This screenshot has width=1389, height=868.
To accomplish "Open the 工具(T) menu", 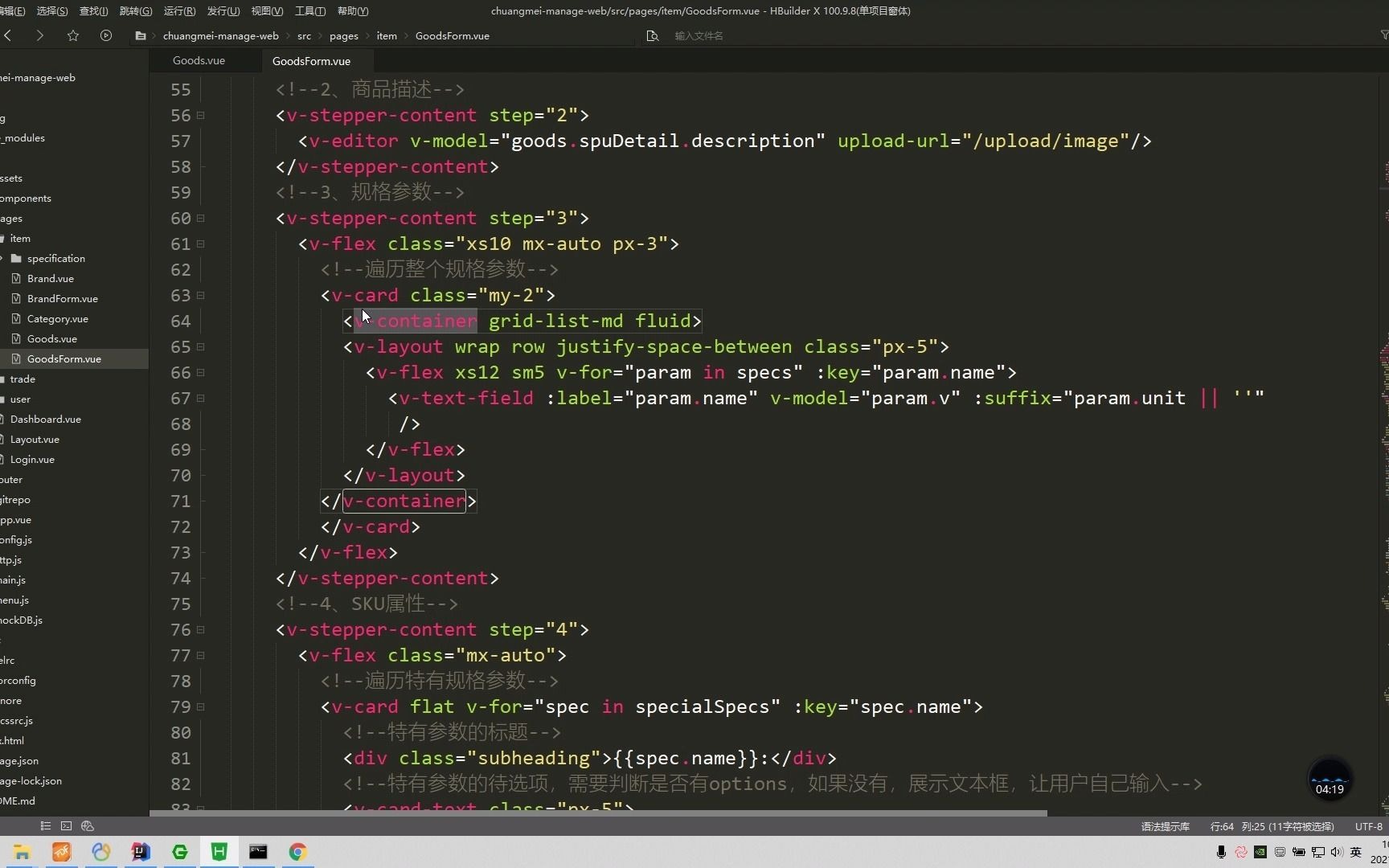I will click(x=310, y=11).
